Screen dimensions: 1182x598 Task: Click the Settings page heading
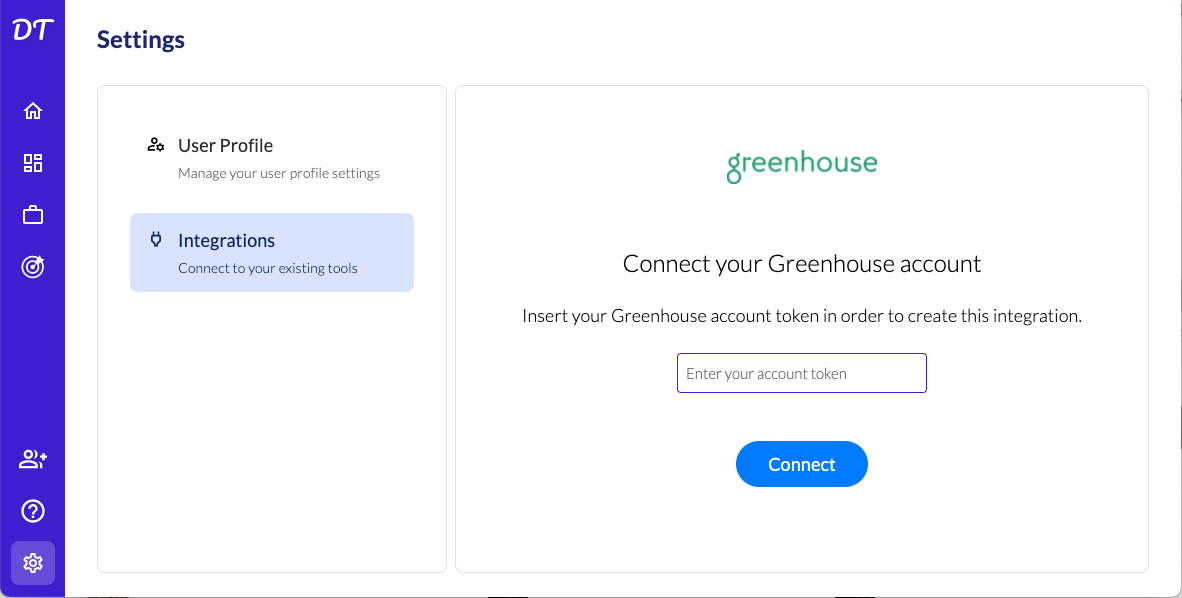coord(141,40)
